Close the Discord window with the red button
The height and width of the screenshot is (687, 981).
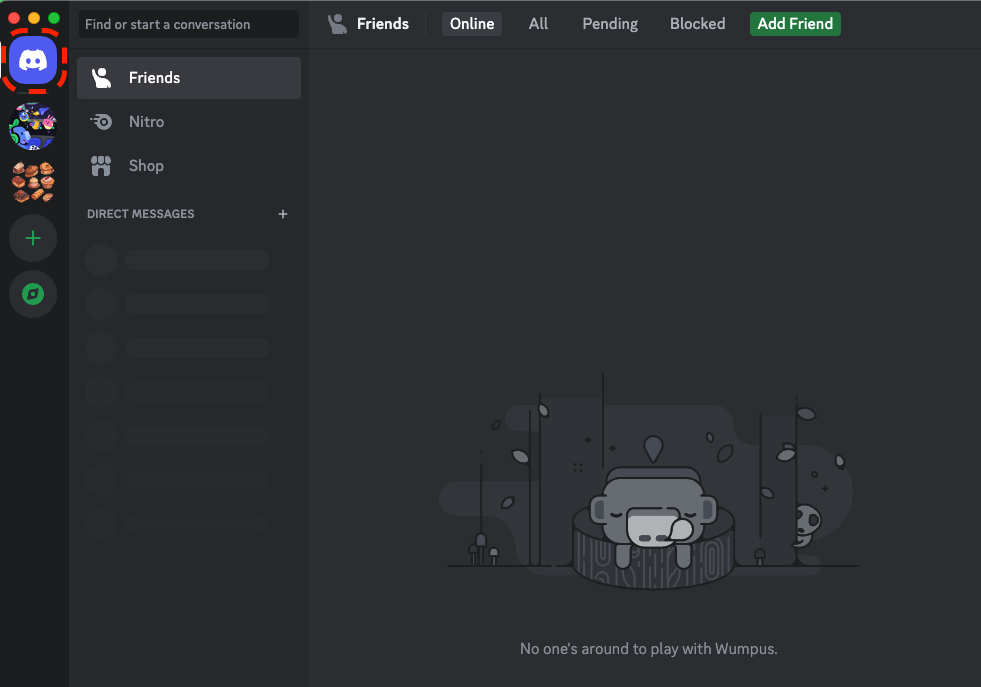click(14, 18)
